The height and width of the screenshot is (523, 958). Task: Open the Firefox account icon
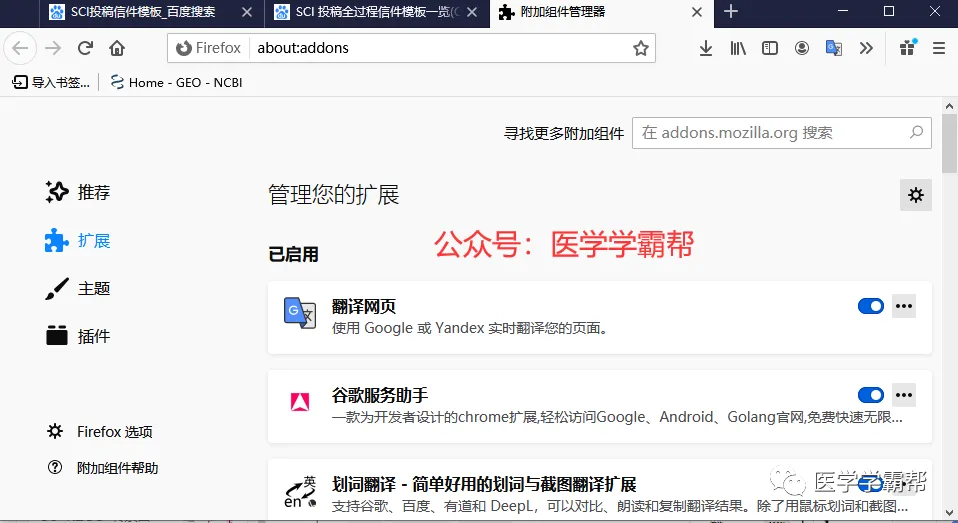coord(802,48)
